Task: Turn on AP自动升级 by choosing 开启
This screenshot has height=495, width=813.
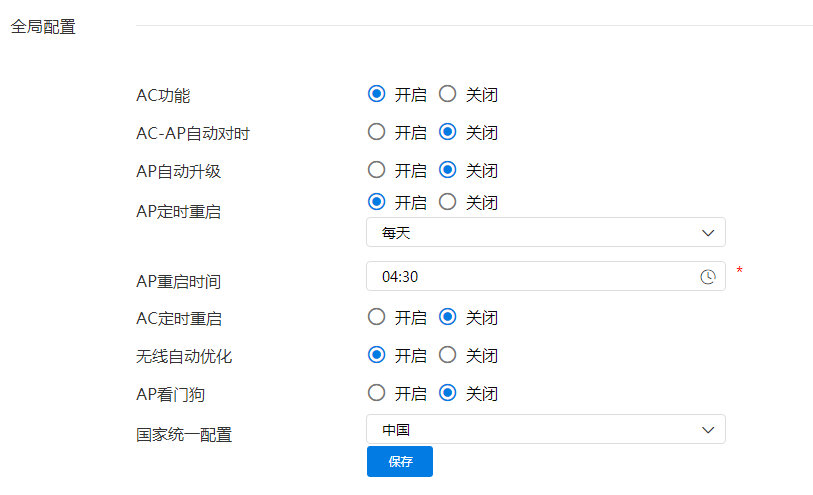Action: (x=377, y=169)
